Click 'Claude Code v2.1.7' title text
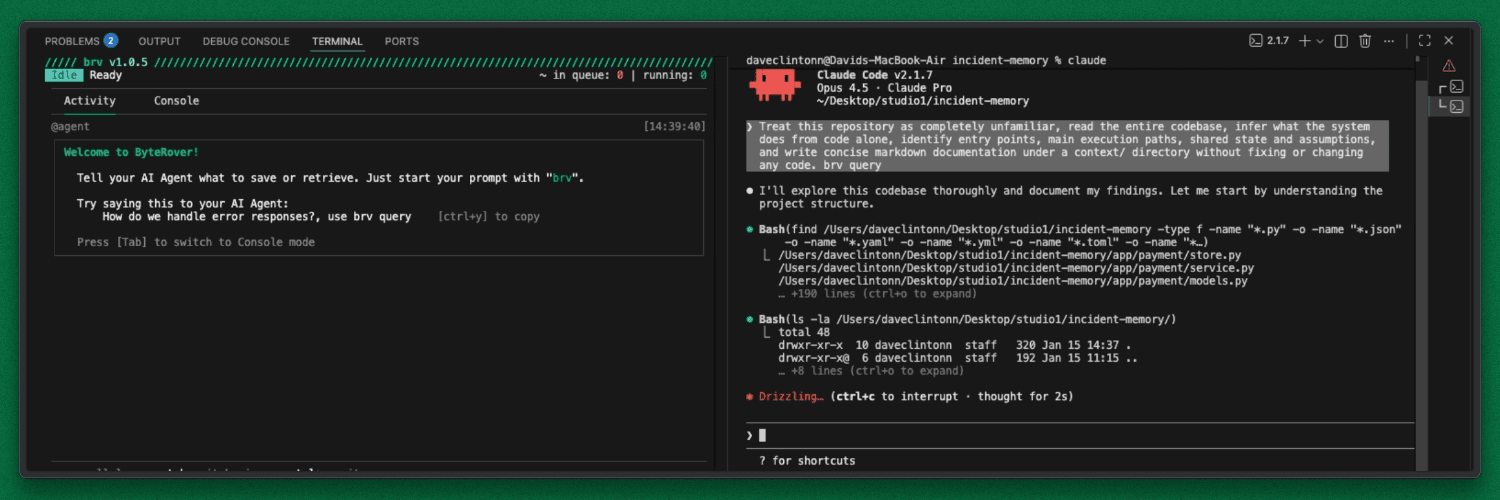The height and width of the screenshot is (500, 1500). click(x=875, y=75)
